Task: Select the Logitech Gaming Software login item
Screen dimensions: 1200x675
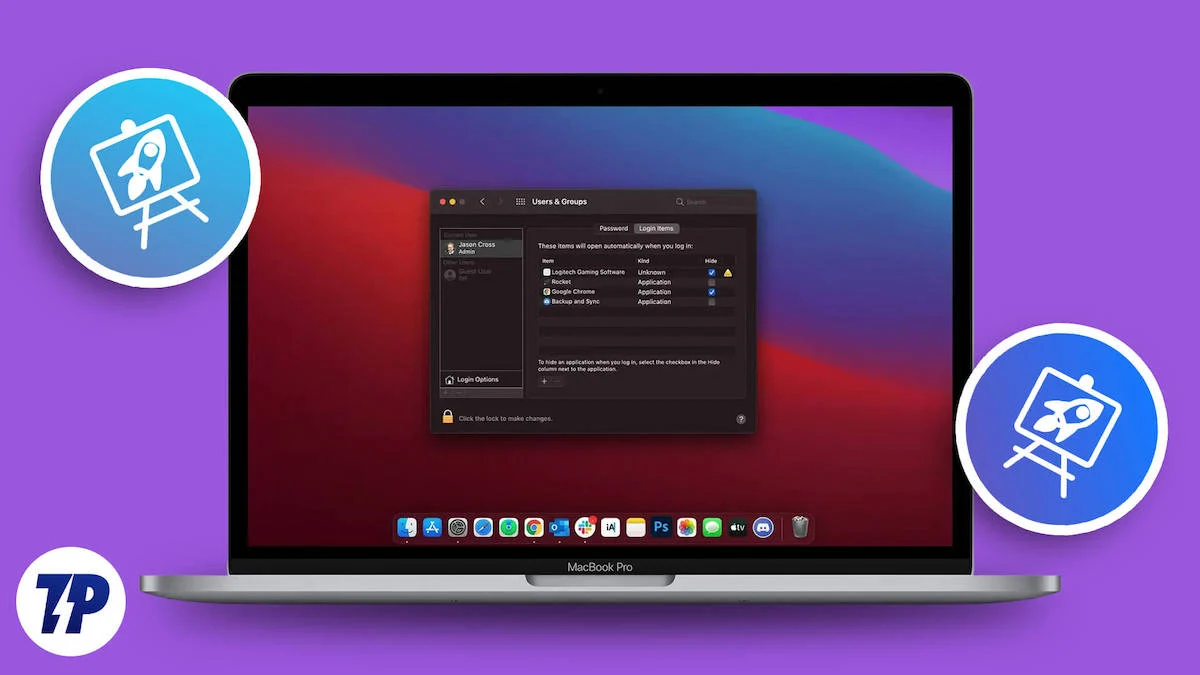Action: [637, 272]
